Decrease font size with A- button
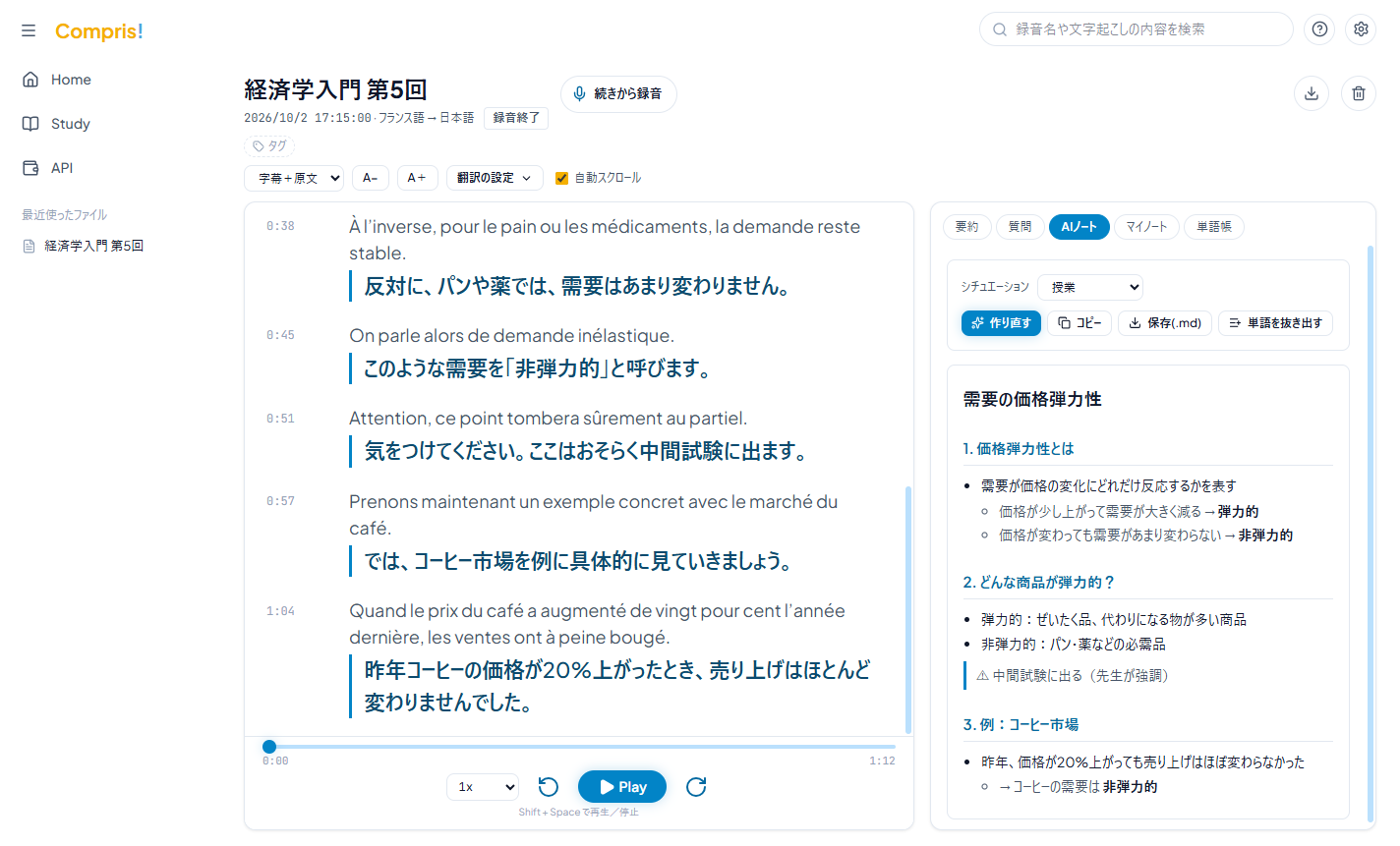The height and width of the screenshot is (846, 1400). coord(371,178)
